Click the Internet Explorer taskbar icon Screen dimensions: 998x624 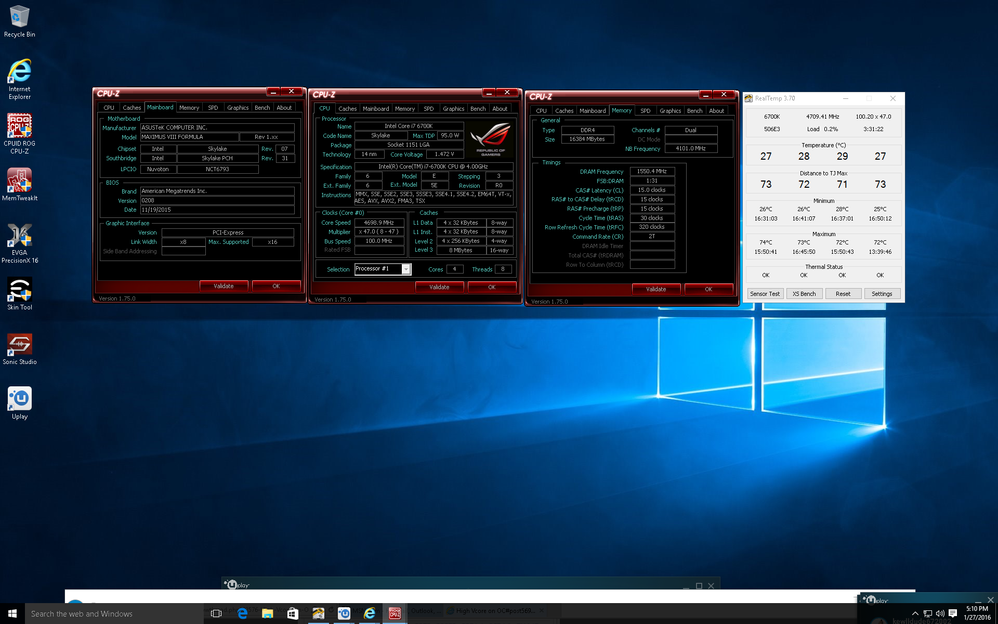click(369, 613)
